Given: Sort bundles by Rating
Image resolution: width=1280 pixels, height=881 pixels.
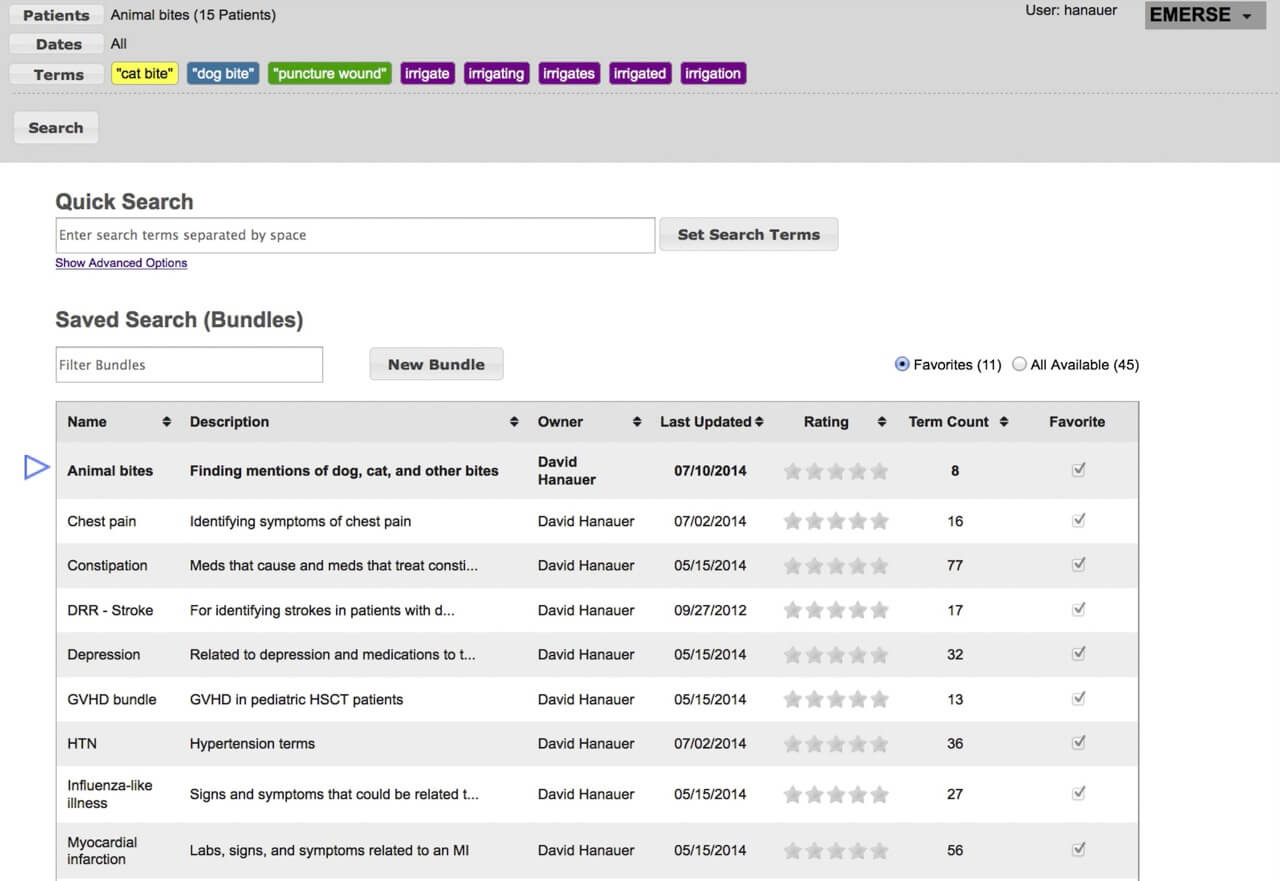Looking at the screenshot, I should [880, 422].
